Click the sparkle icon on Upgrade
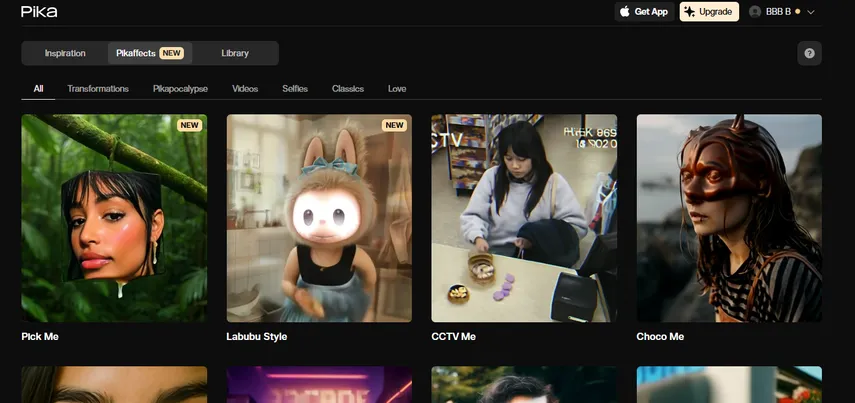Screen dimensions: 855x403 click(x=690, y=12)
